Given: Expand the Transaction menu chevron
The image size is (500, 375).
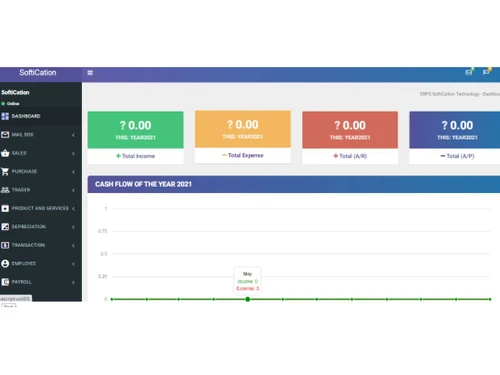Looking at the screenshot, I should click(73, 245).
